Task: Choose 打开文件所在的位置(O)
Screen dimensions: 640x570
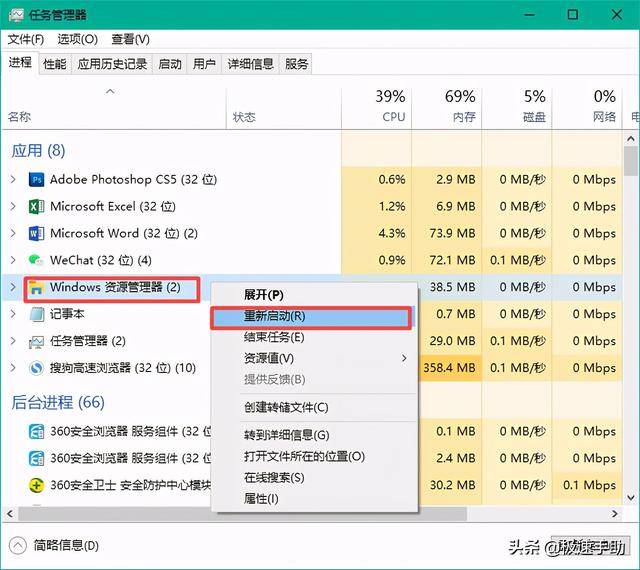Action: [314, 456]
